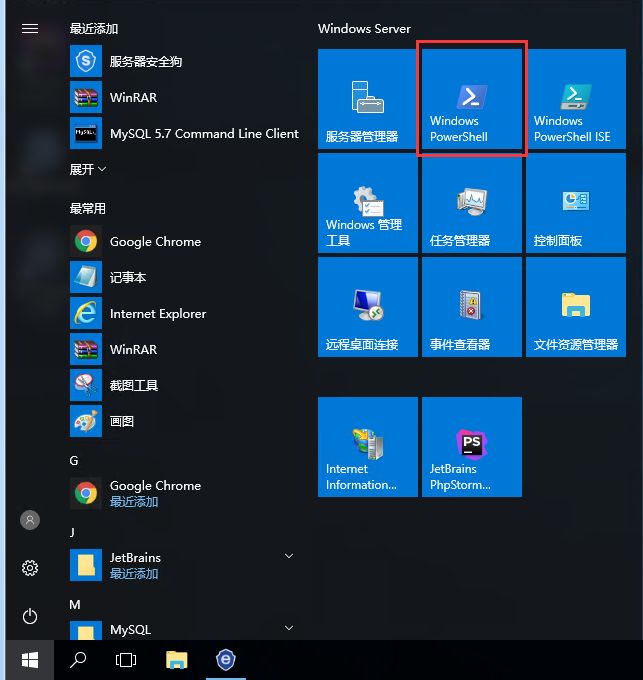Open the 控制面板 tile
Viewport: 643px width, 680px height.
click(576, 203)
